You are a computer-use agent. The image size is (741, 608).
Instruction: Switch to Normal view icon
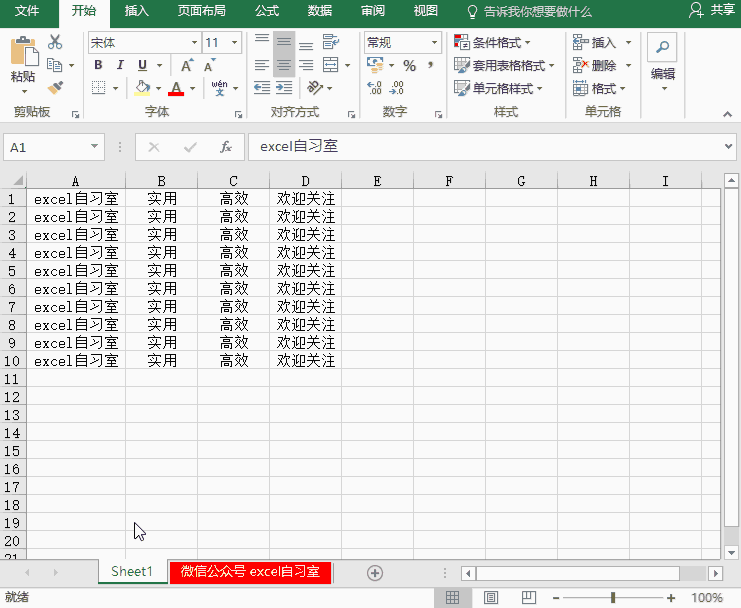453,598
